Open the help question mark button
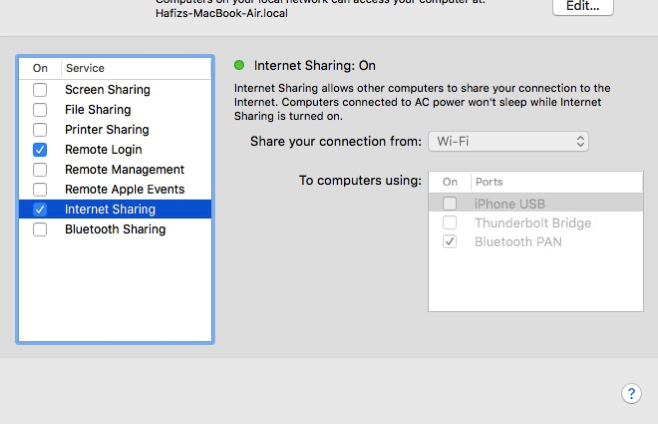Screen dimensions: 658x424 coord(631,394)
